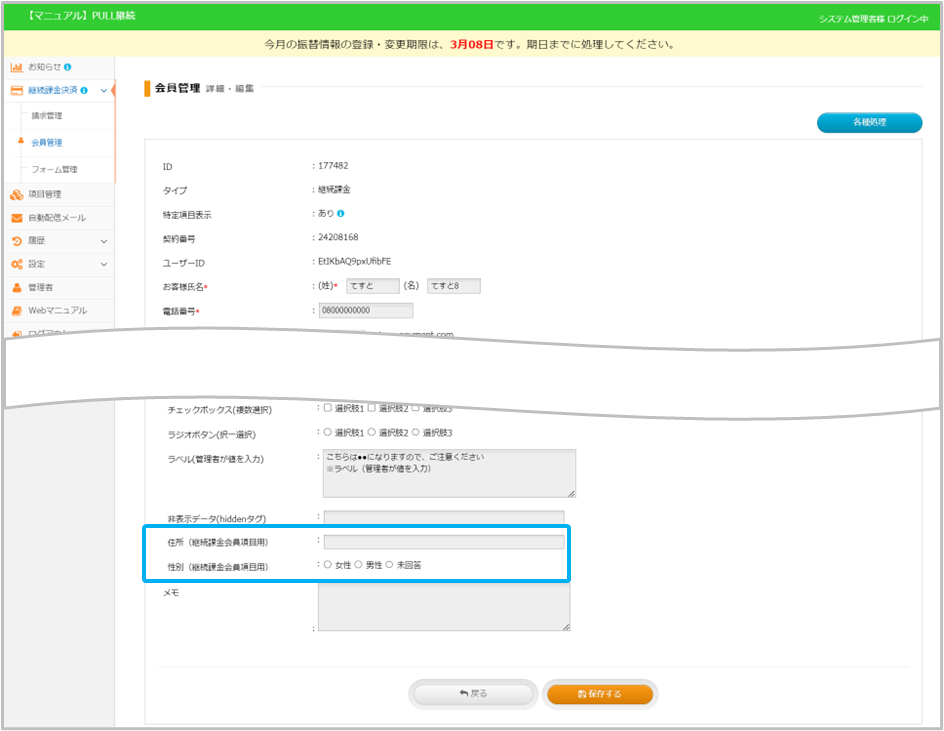Select the 未回答 radio button
The width and height of the screenshot is (944, 731).
[x=390, y=565]
